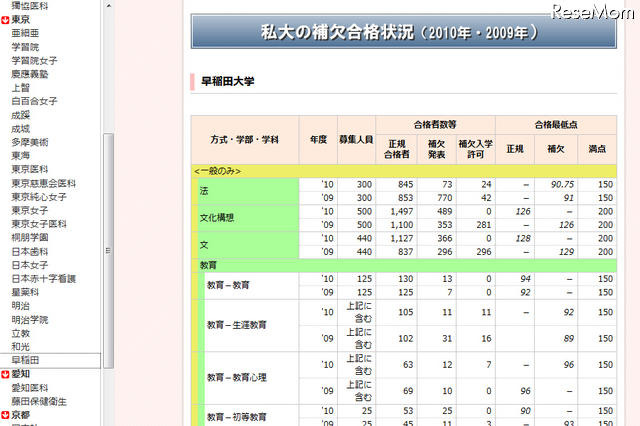This screenshot has width=640, height=426.
Task: Open 学習院 in the university list
Action: (25, 47)
